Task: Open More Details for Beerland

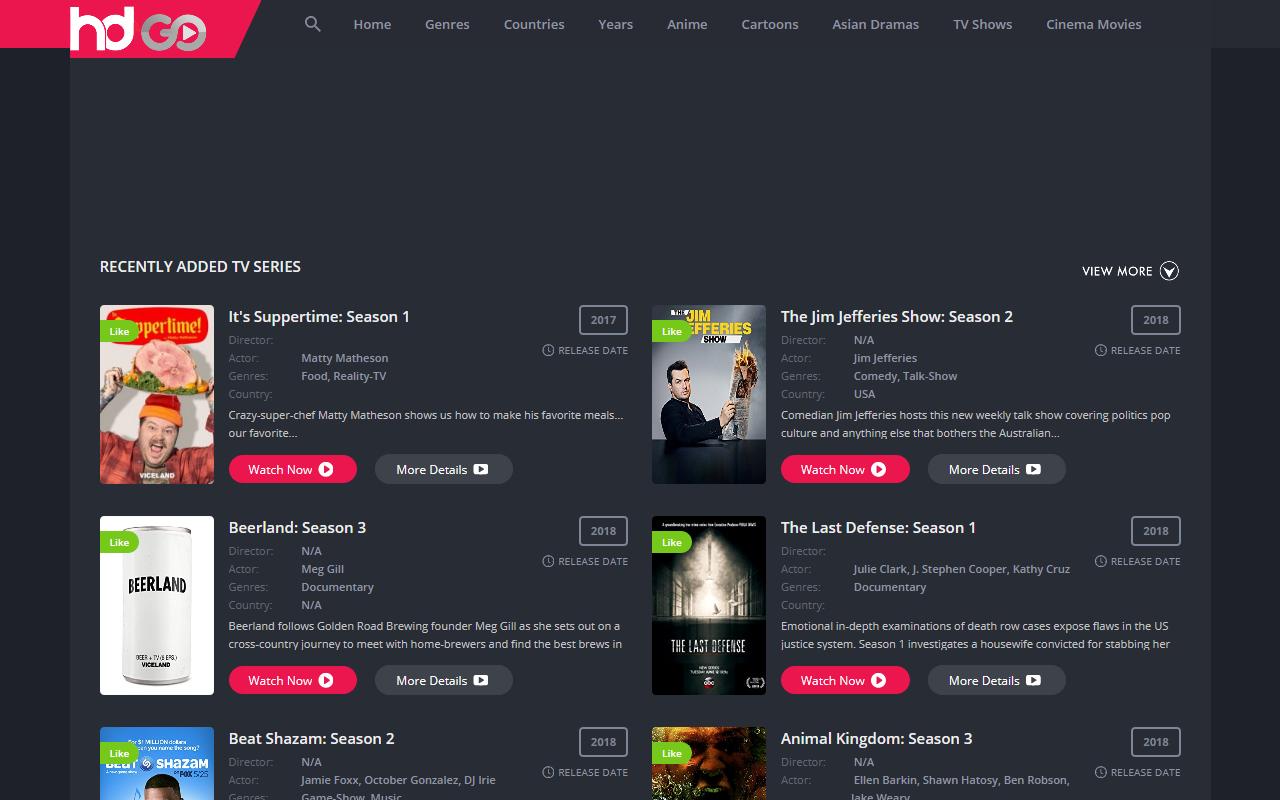Action: pyautogui.click(x=443, y=680)
